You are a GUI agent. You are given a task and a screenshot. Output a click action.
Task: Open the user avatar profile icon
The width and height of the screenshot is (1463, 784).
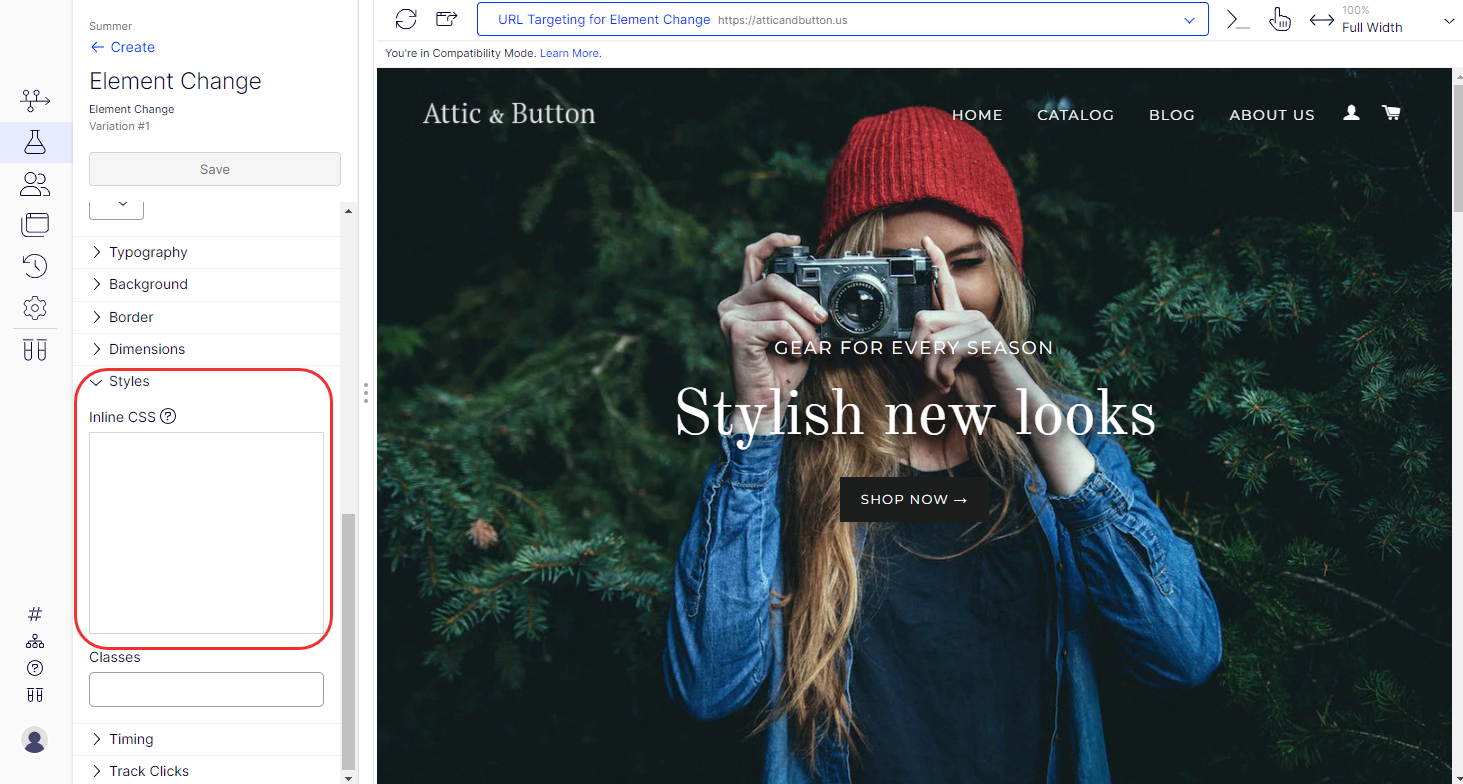pyautogui.click(x=35, y=740)
